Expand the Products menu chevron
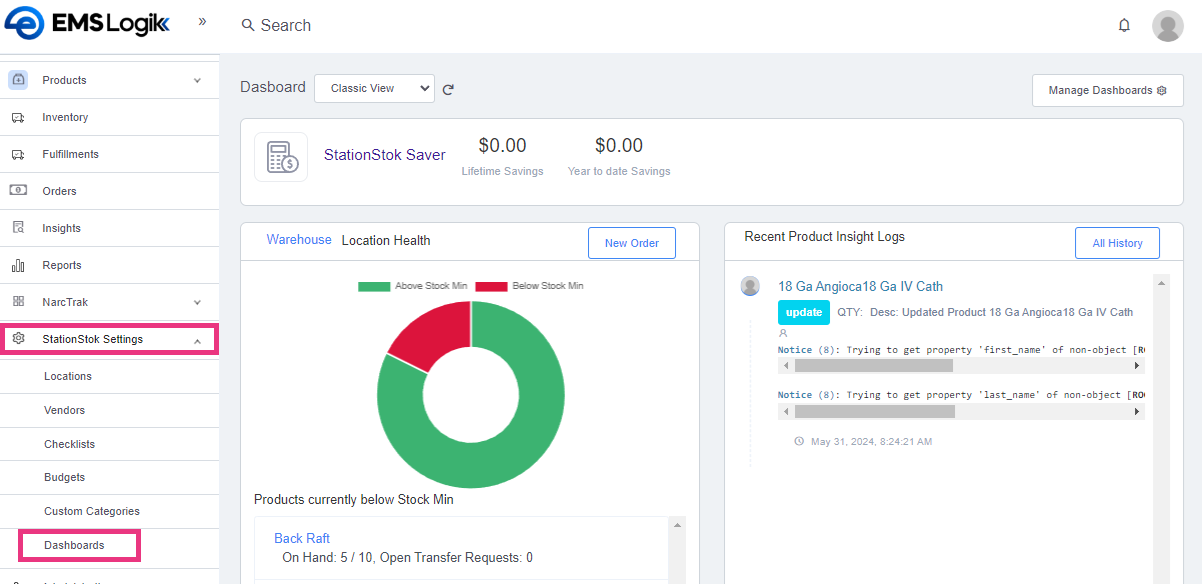The height and width of the screenshot is (584, 1202). tap(197, 80)
